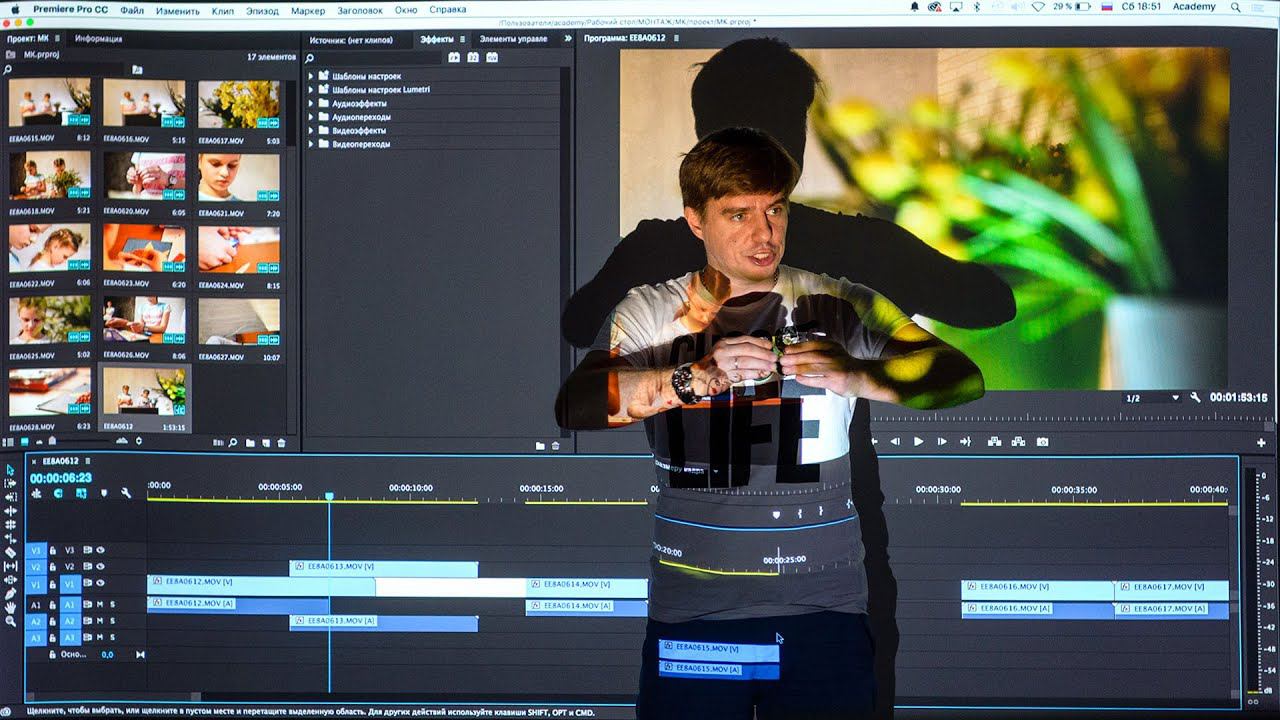Click Export Frame camera icon
The width and height of the screenshot is (1280, 720).
click(x=1042, y=441)
